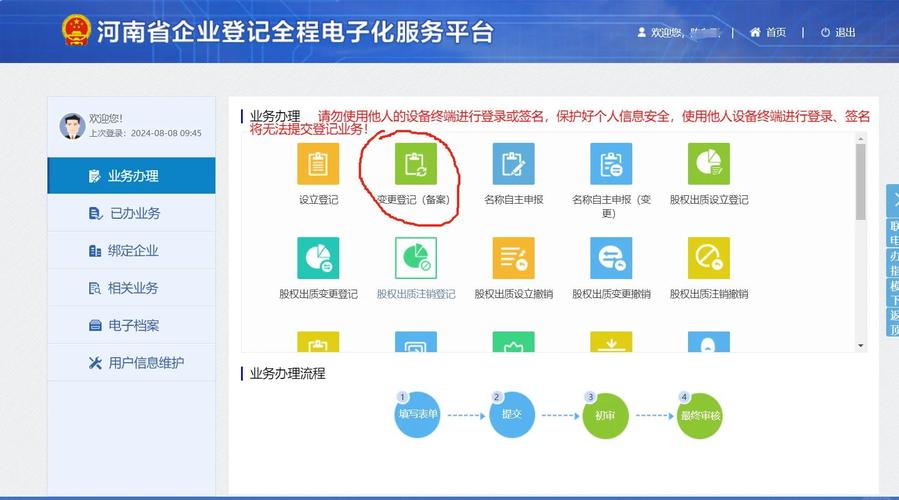Open 股权出质注销登记 icon
899x500 pixels.
[416, 258]
